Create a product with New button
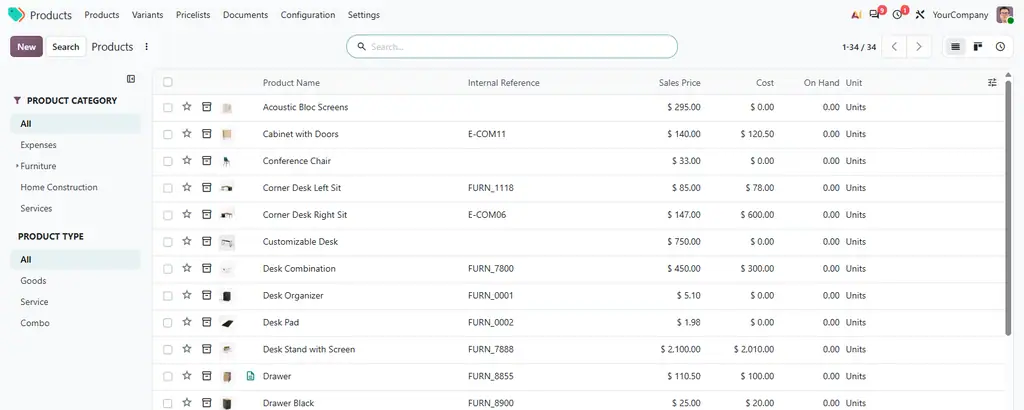 (x=27, y=46)
